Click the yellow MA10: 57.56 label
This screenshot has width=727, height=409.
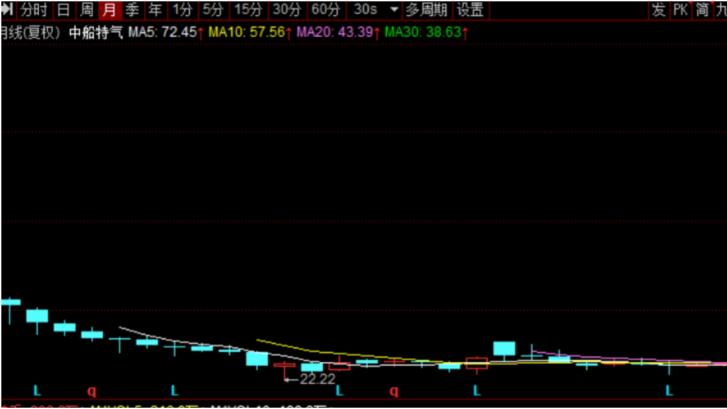click(247, 32)
